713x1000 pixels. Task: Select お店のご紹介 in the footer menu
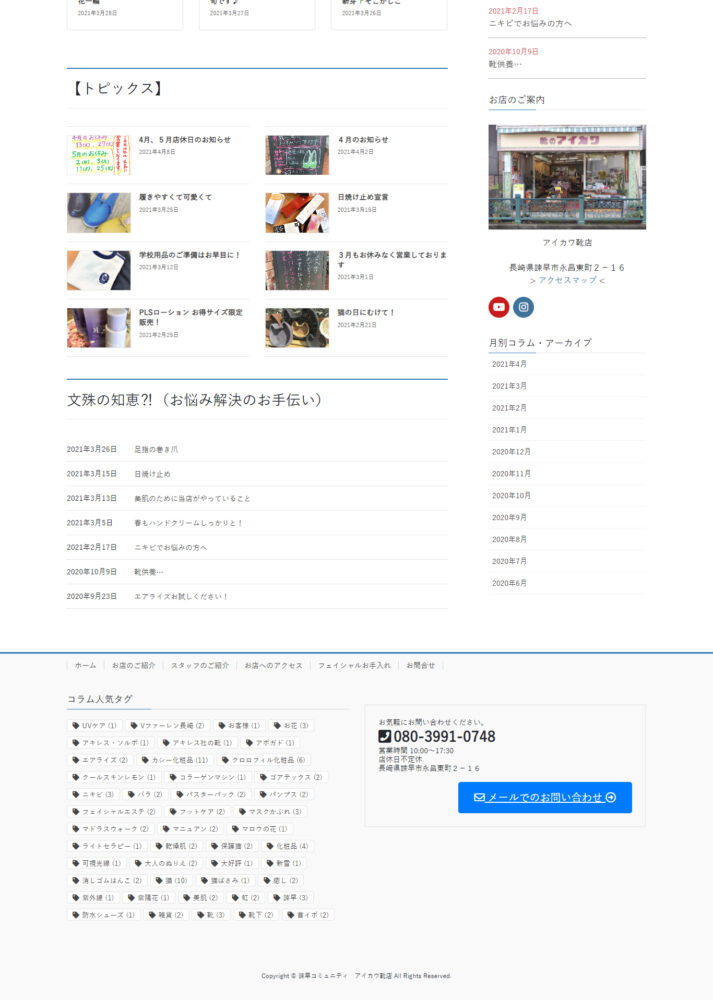133,665
